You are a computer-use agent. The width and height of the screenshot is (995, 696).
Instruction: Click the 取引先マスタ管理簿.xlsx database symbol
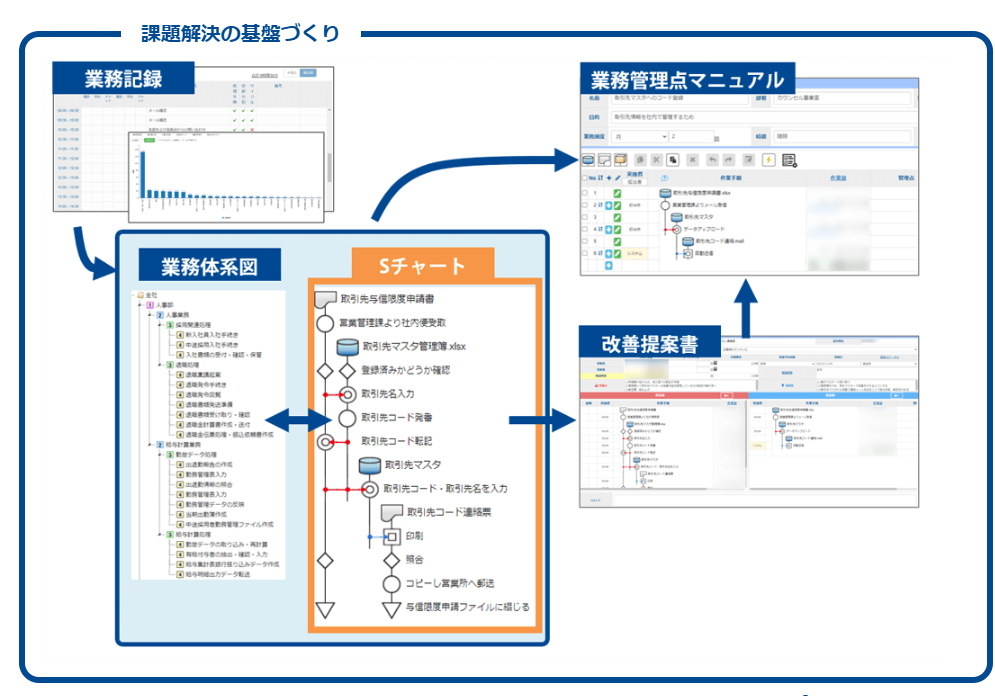(x=348, y=347)
